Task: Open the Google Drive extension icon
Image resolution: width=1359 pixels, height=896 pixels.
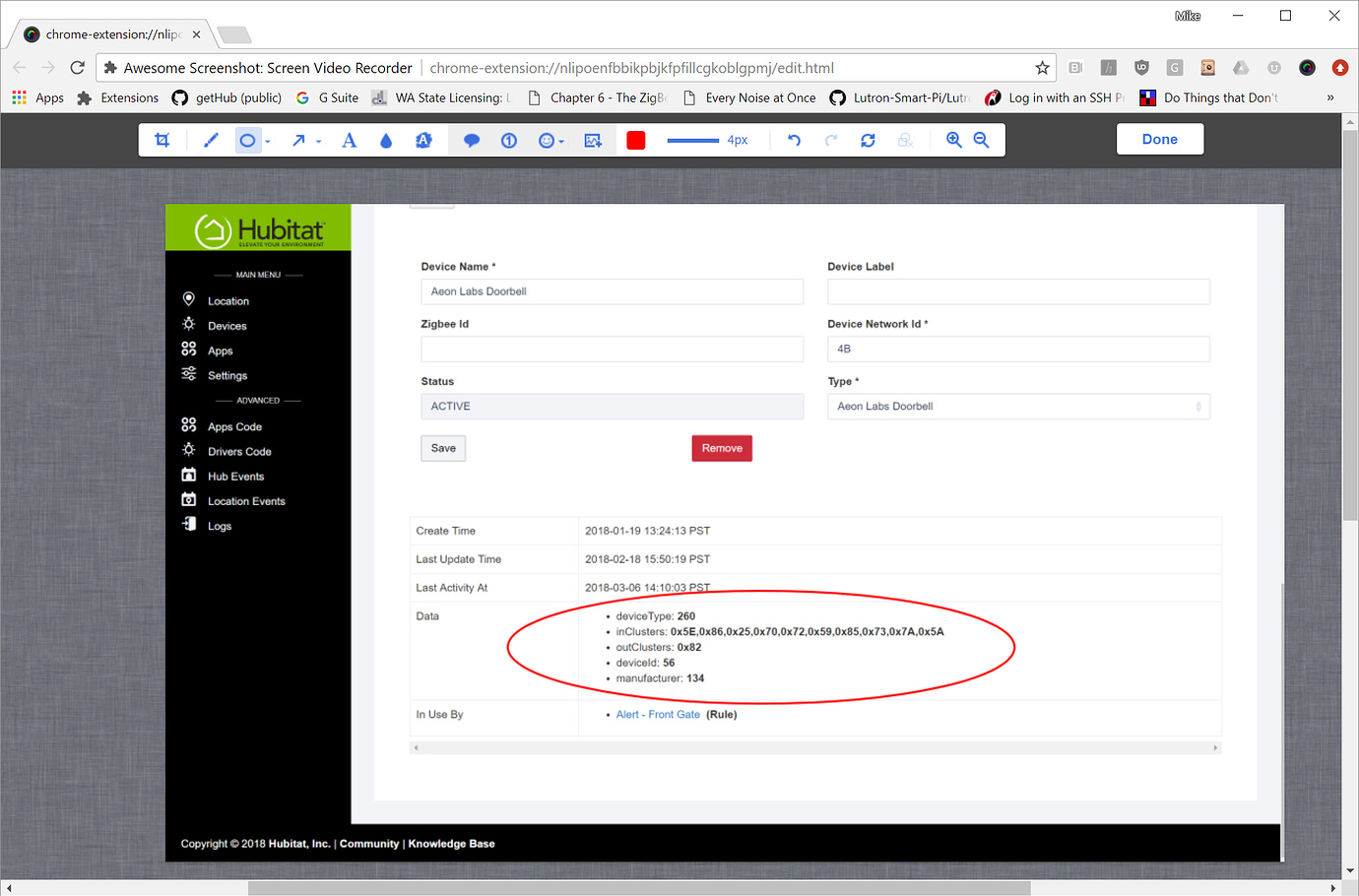Action: pos(1241,67)
